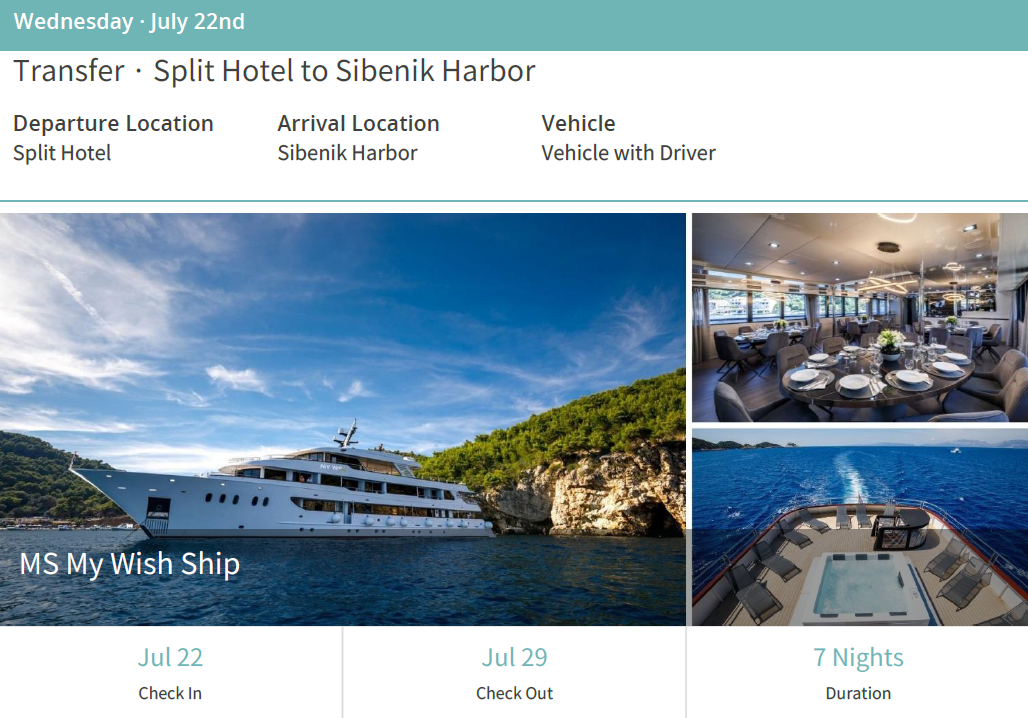The width and height of the screenshot is (1028, 718).
Task: Select the Vehicle label
Action: pos(578,123)
